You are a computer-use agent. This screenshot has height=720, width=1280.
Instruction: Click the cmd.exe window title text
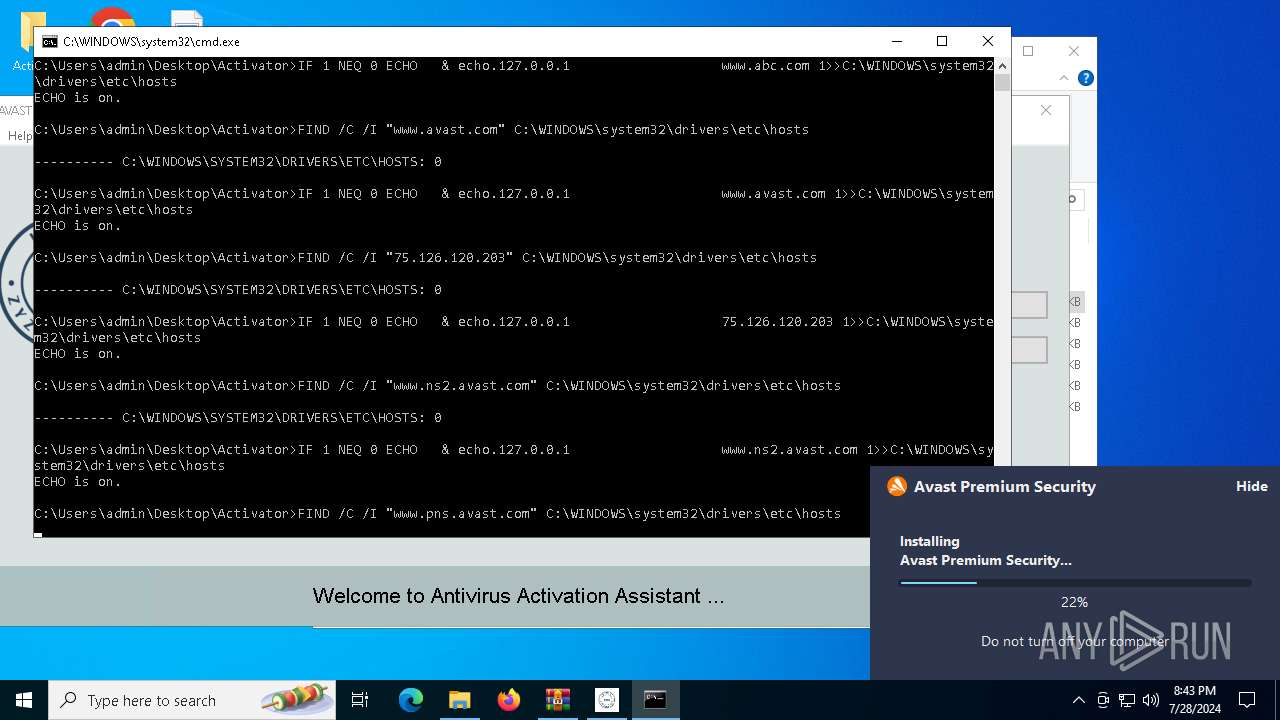click(151, 42)
